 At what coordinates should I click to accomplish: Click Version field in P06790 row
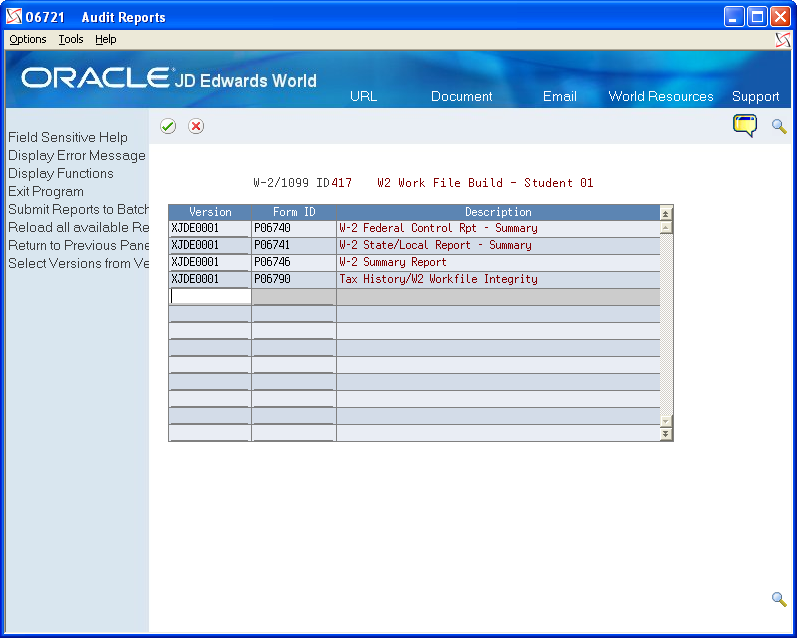click(210, 279)
